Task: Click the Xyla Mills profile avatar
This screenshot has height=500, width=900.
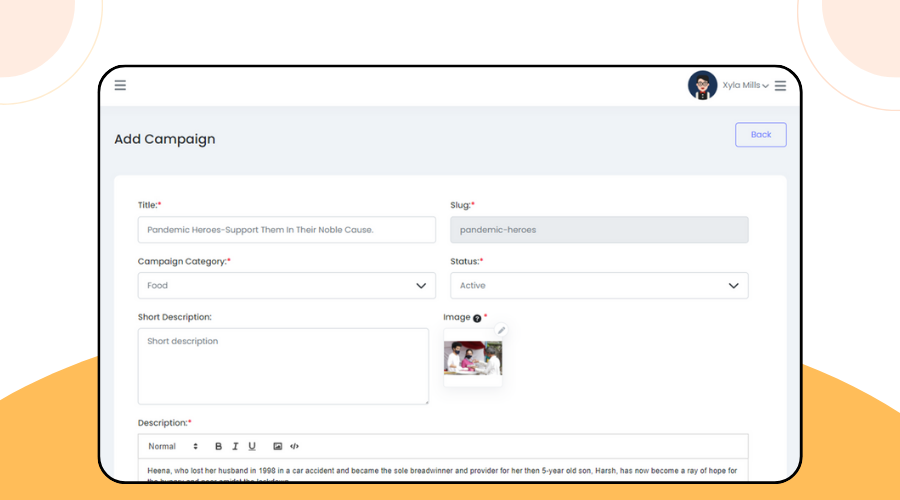Action: click(x=702, y=85)
